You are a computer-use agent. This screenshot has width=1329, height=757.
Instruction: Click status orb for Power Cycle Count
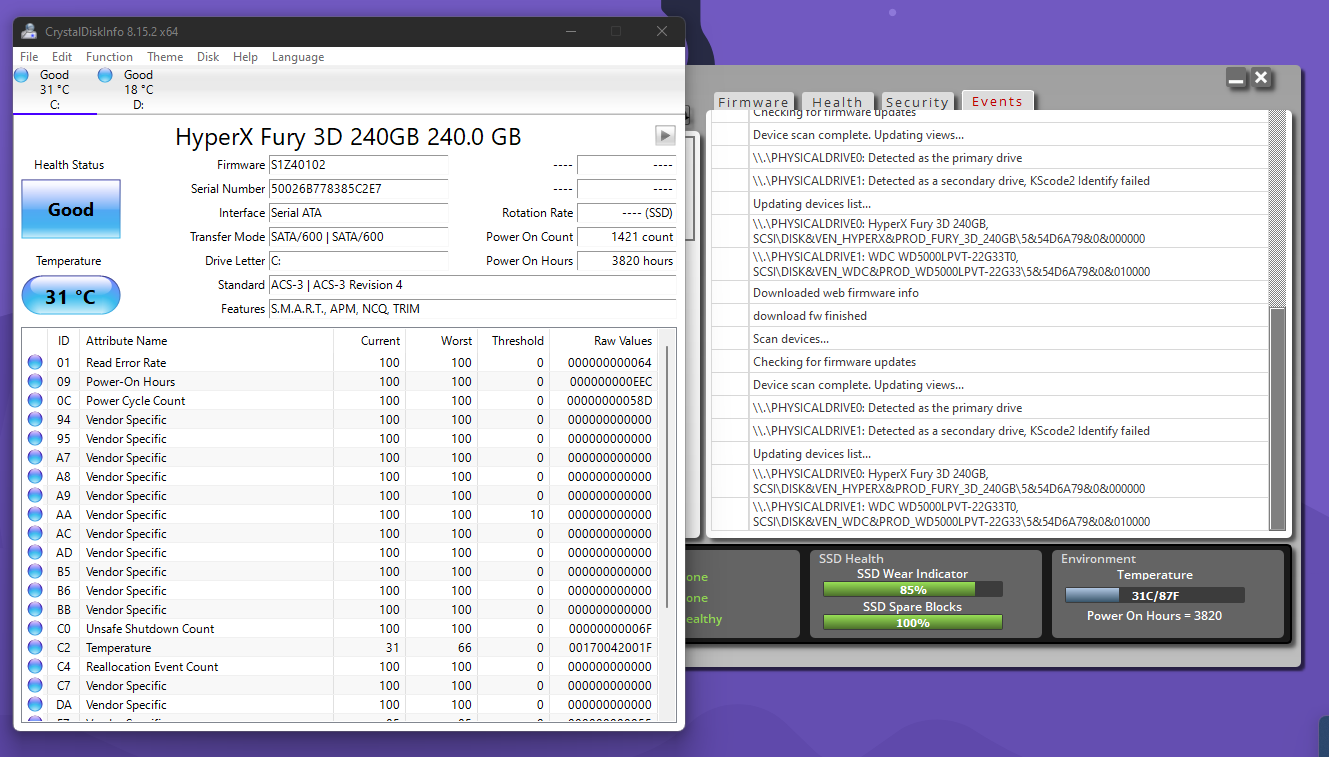pyautogui.click(x=35, y=401)
